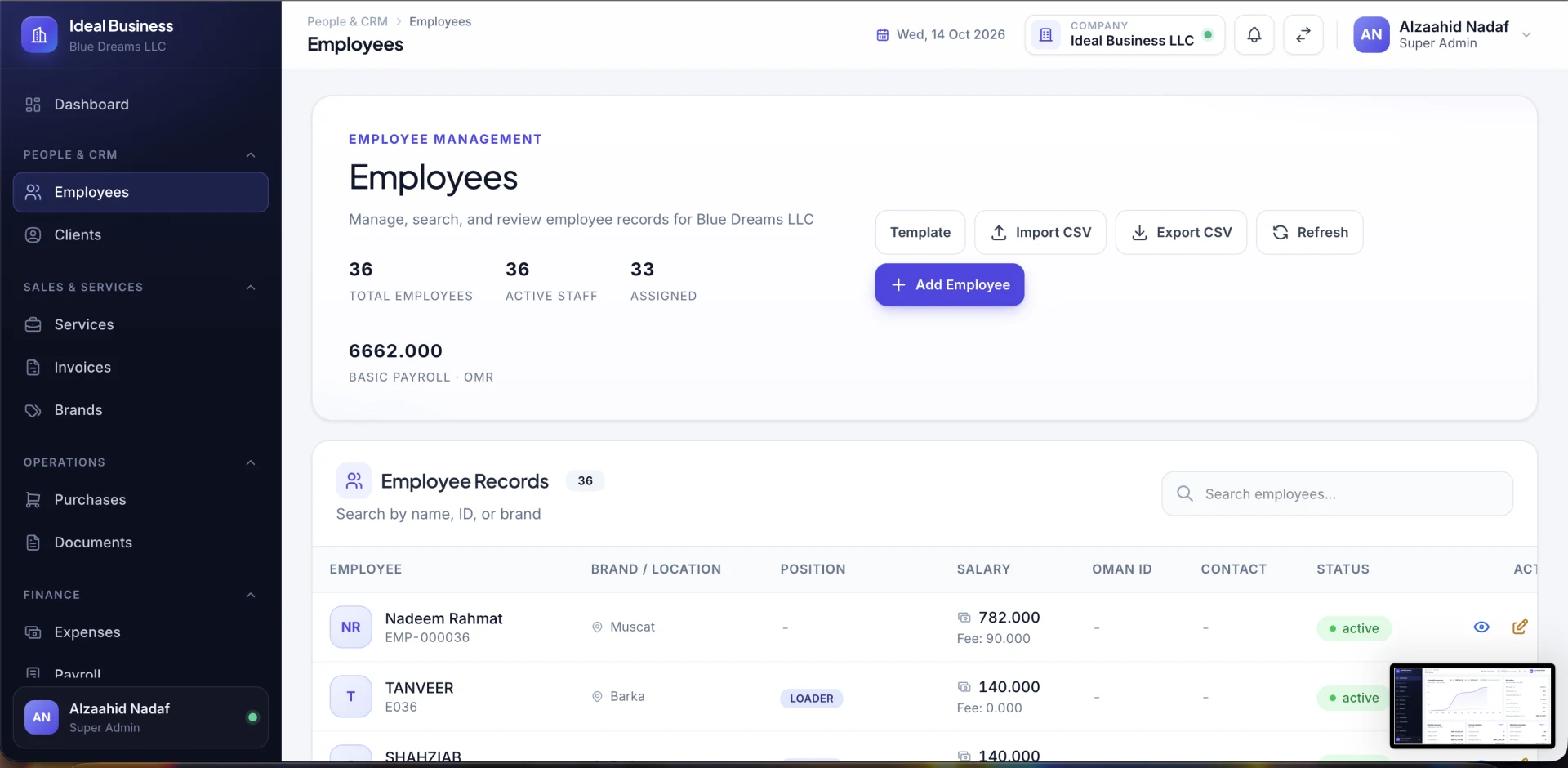Click the LOADER position badge
The height and width of the screenshot is (768, 1568).
[x=811, y=699]
